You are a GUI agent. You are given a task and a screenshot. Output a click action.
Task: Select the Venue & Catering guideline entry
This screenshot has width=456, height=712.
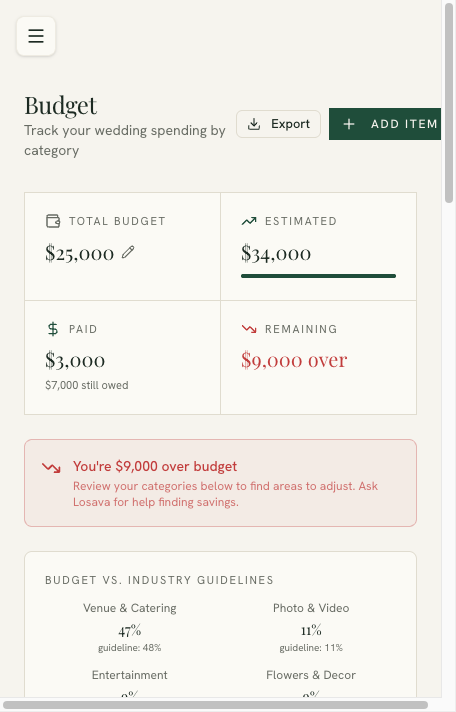[129, 628]
